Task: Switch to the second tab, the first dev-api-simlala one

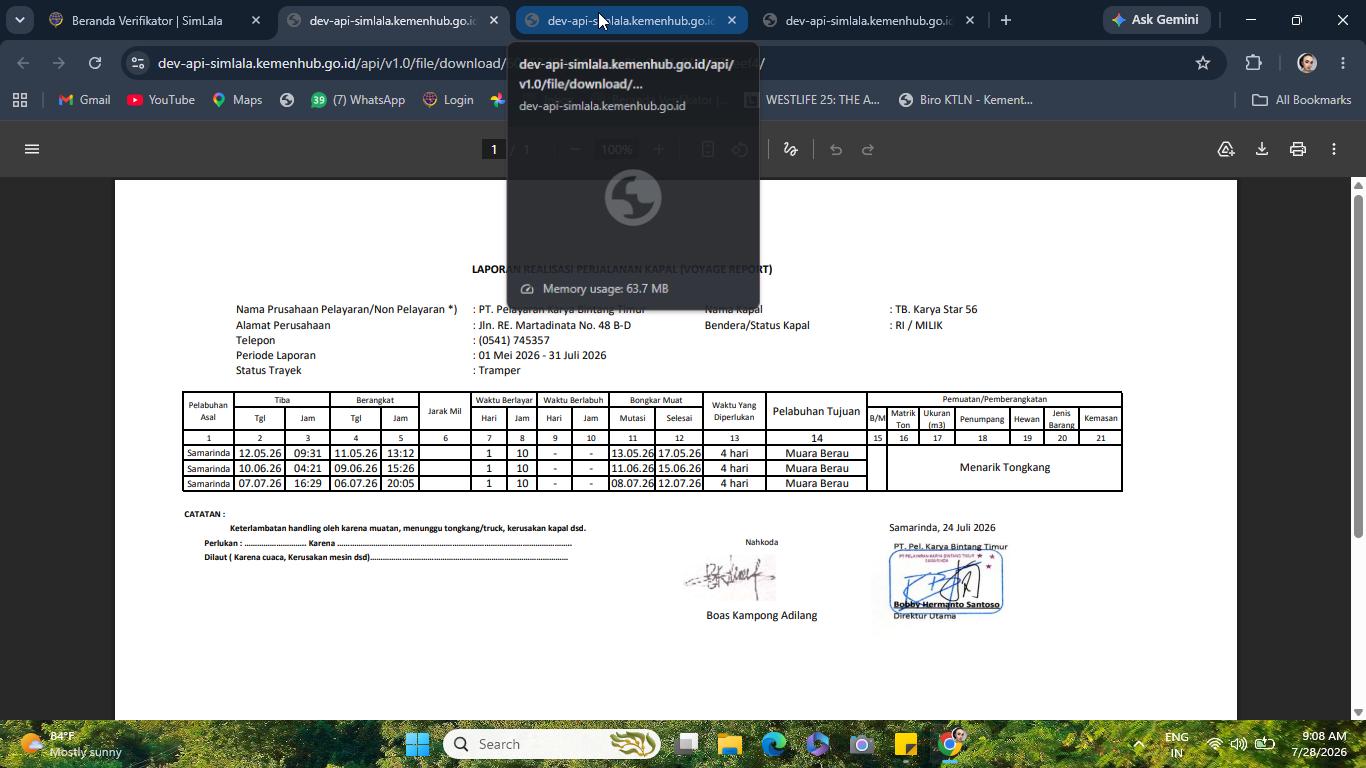Action: tap(392, 20)
